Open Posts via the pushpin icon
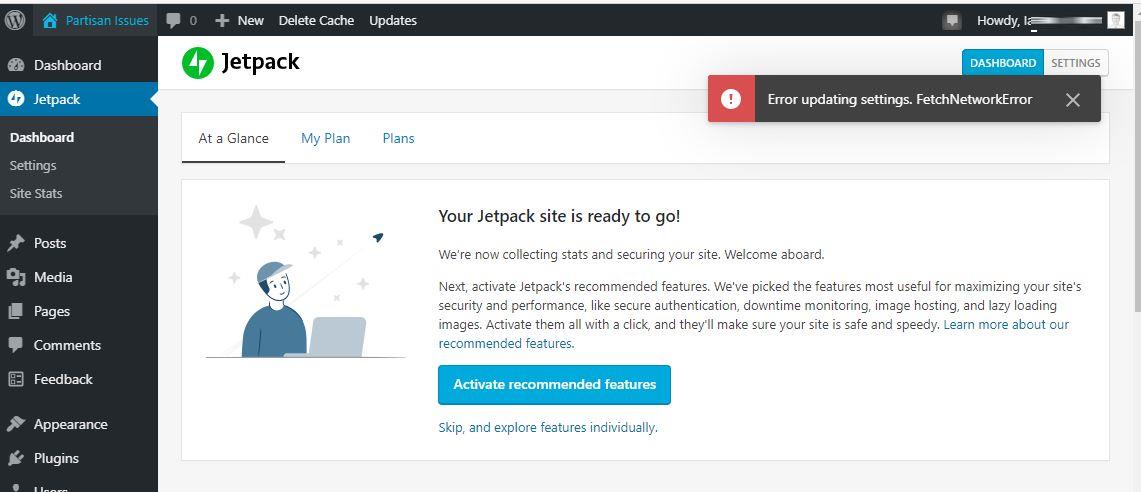 click(16, 243)
